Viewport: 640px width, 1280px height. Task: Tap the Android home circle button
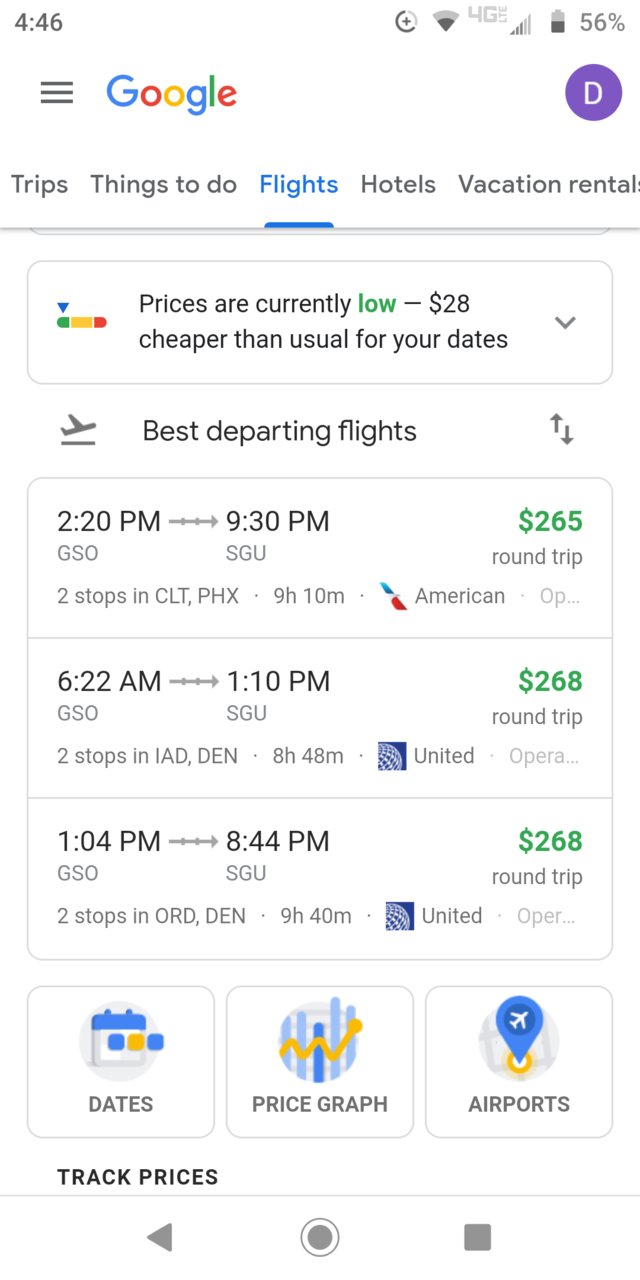tap(320, 1237)
